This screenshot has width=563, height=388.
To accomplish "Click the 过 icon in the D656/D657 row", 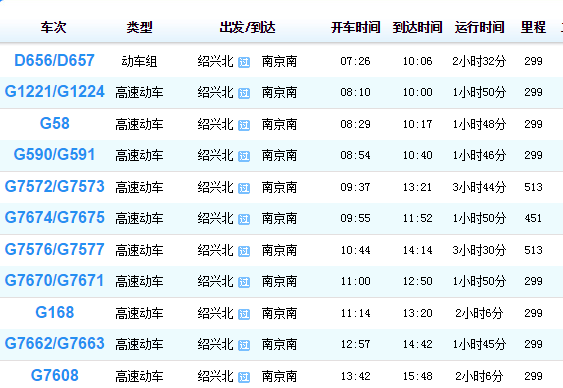I will [x=244, y=62].
